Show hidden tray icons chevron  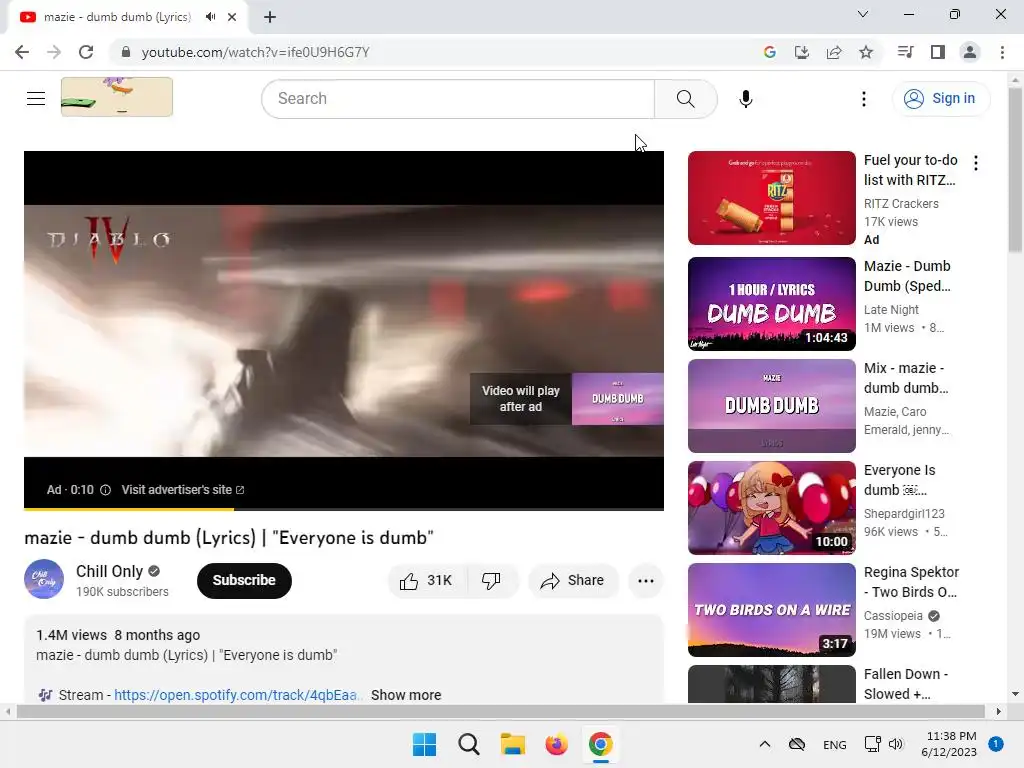click(x=765, y=744)
